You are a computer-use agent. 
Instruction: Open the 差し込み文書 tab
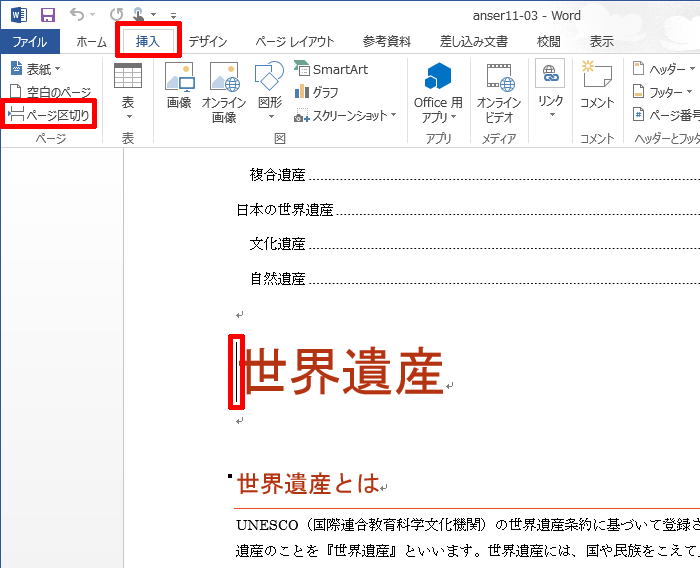[x=474, y=42]
